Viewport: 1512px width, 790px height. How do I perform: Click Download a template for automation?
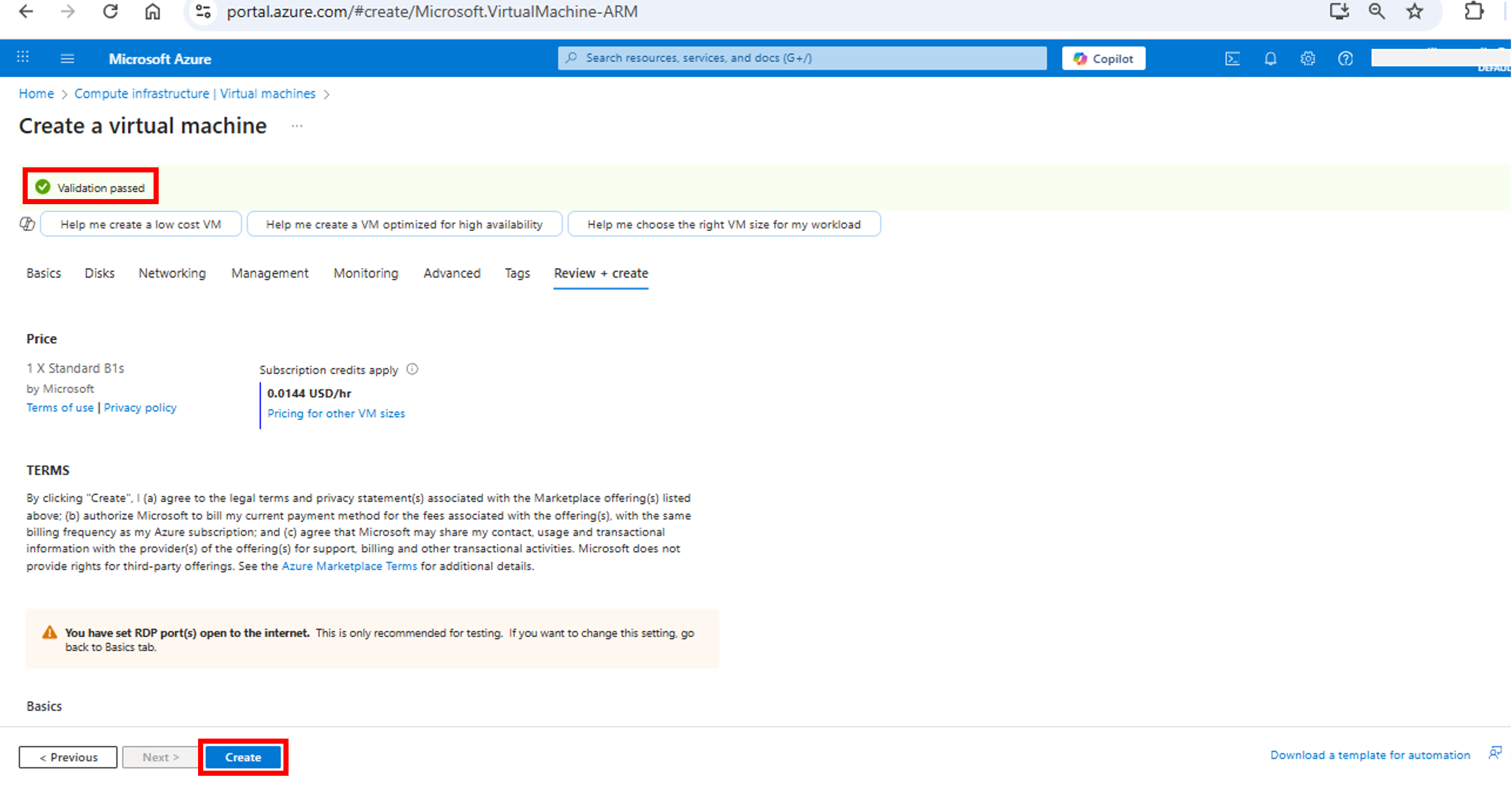[x=1370, y=755]
